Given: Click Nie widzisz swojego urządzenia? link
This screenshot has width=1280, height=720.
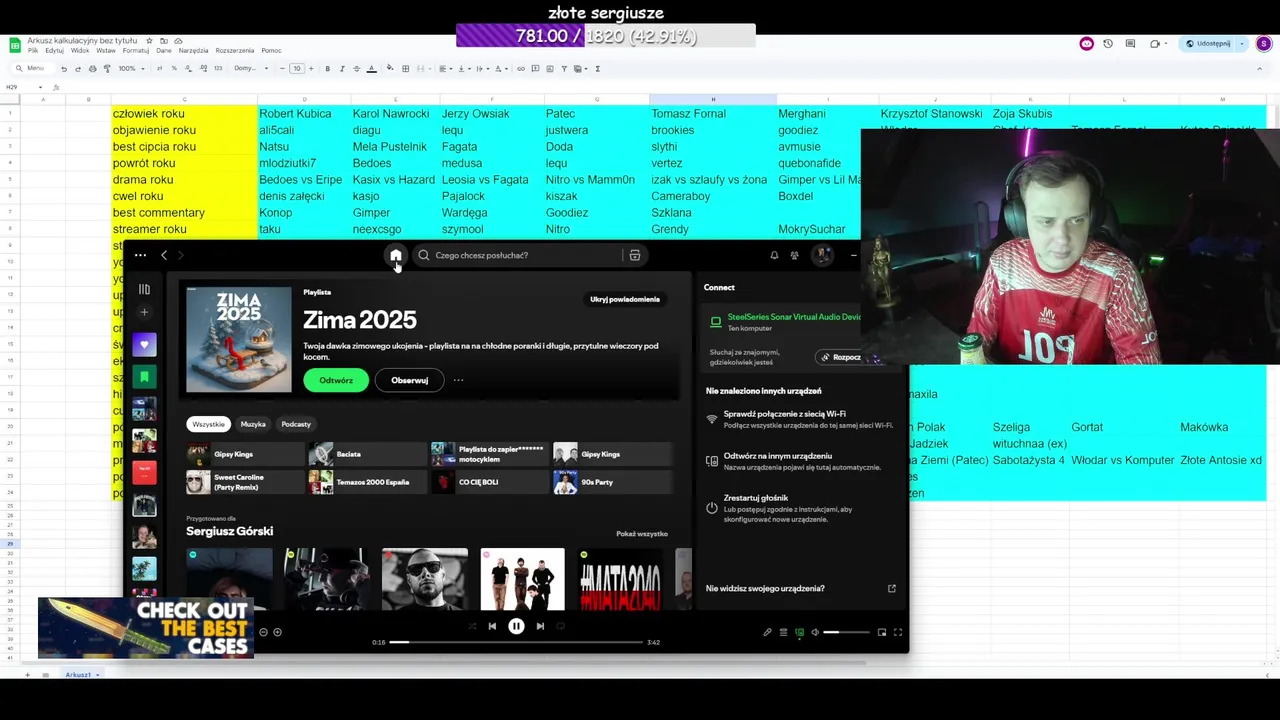Looking at the screenshot, I should point(765,588).
